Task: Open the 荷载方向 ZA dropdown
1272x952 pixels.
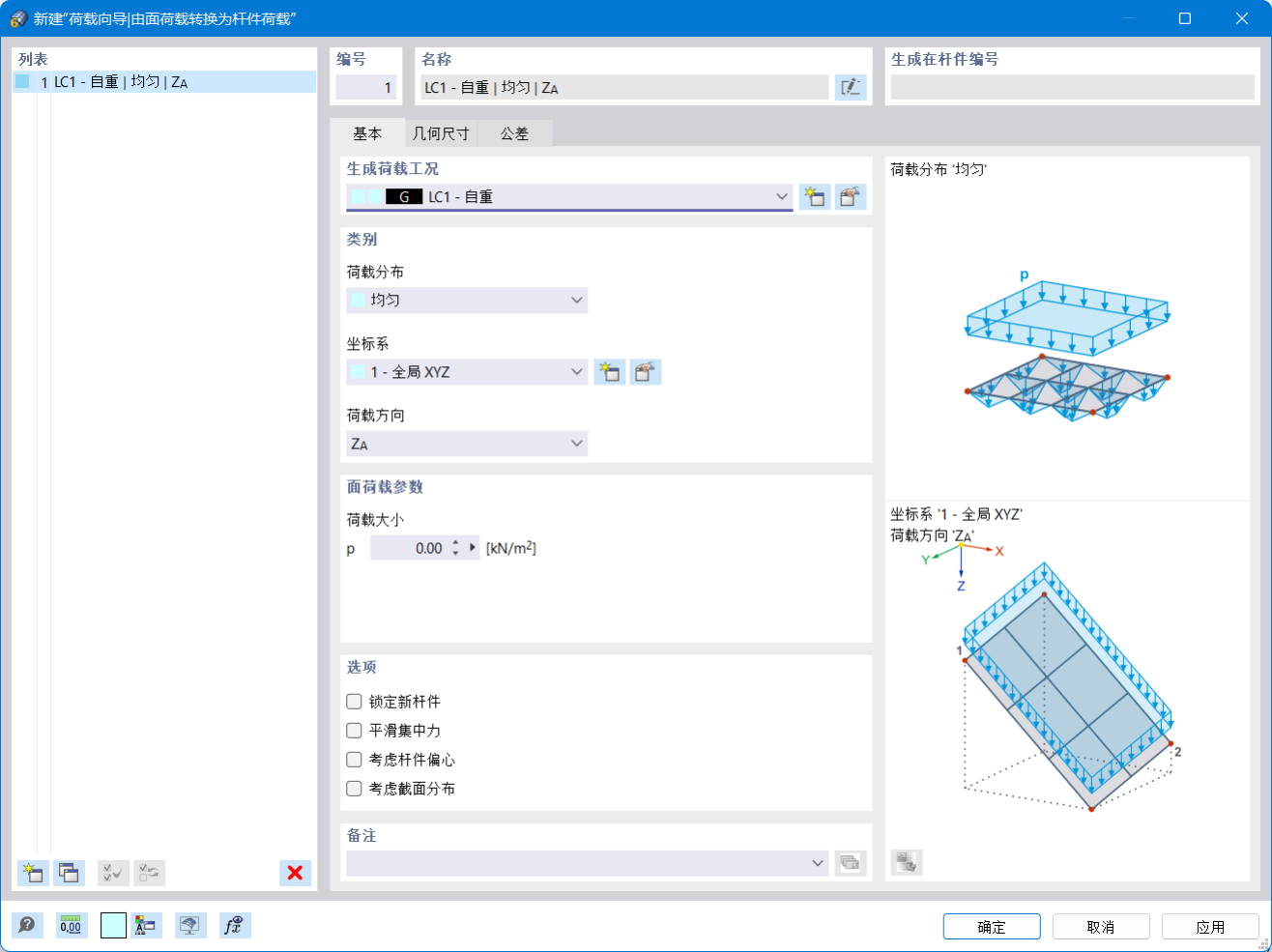Action: (x=467, y=444)
